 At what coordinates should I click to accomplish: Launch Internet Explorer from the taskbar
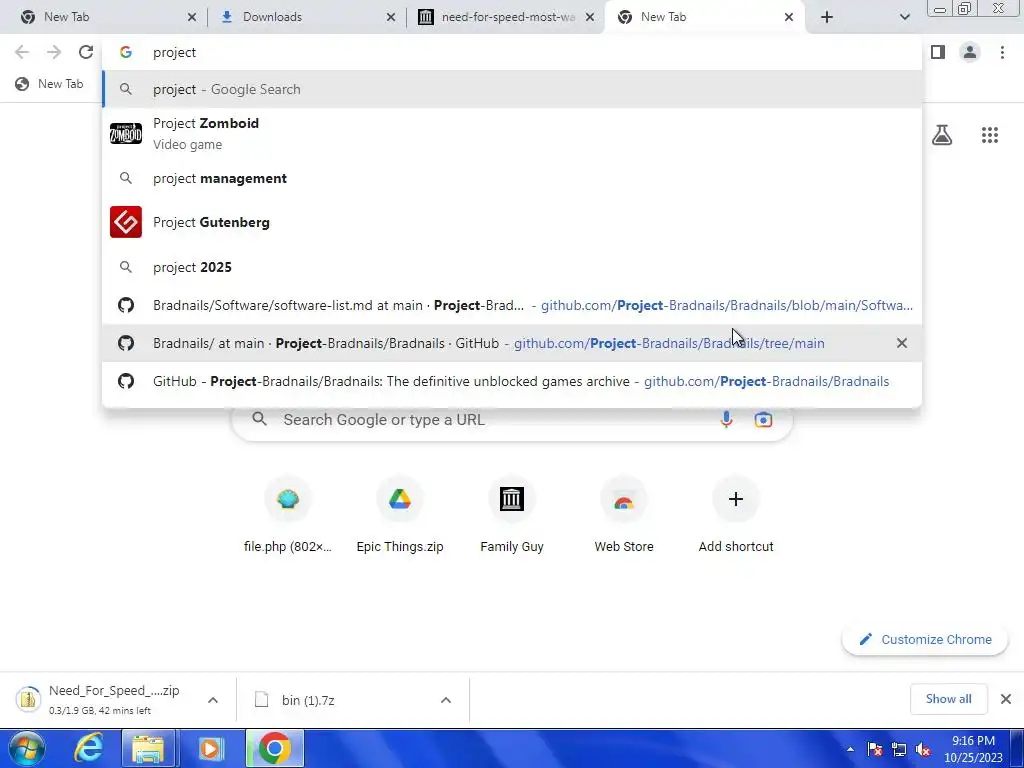coord(88,748)
